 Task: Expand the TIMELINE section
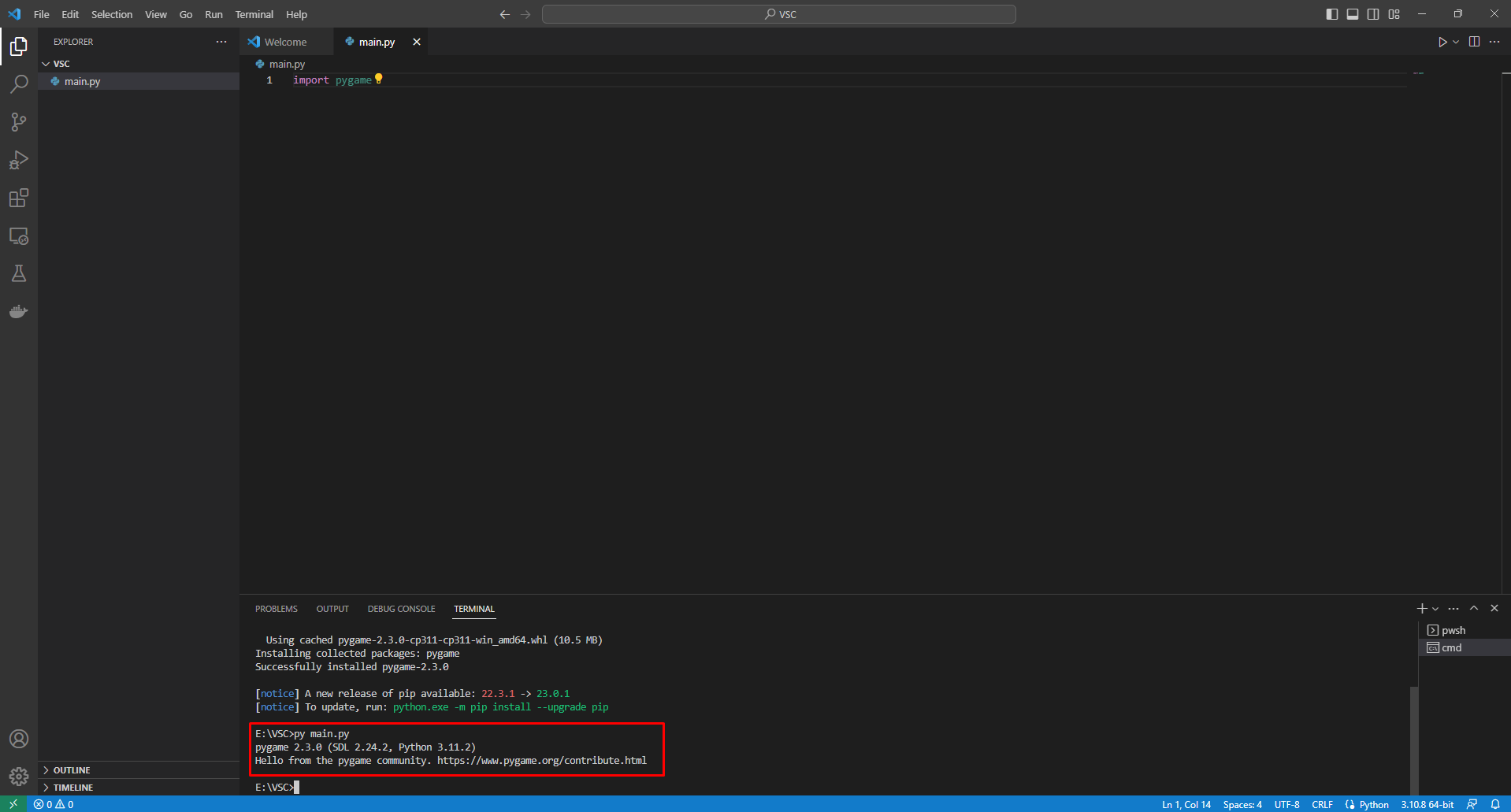(139, 788)
